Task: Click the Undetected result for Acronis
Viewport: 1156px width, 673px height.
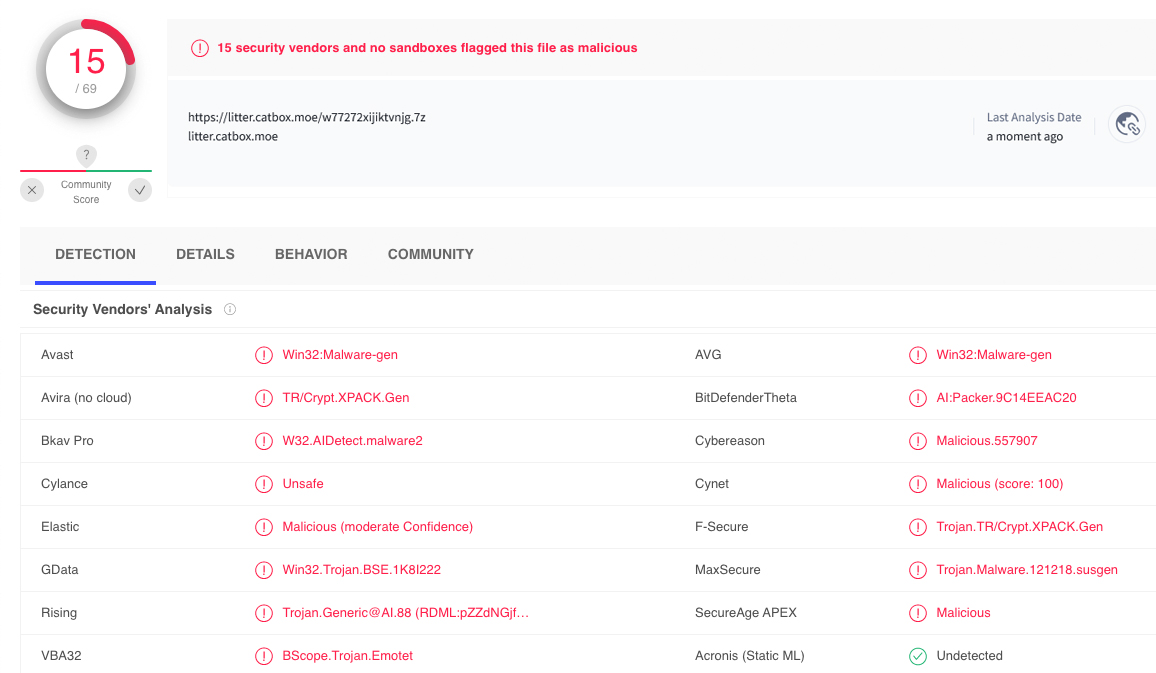Action: point(969,655)
